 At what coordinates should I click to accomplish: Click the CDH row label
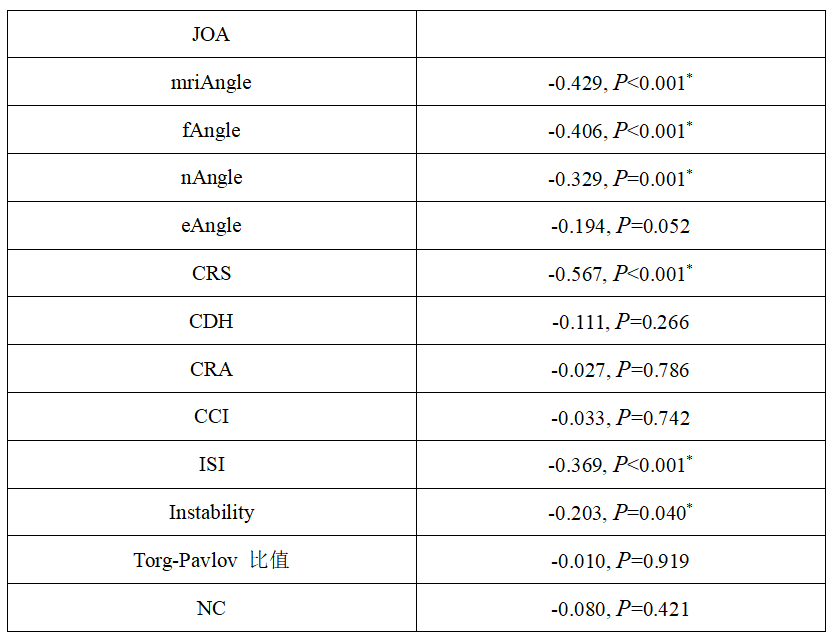point(211,322)
